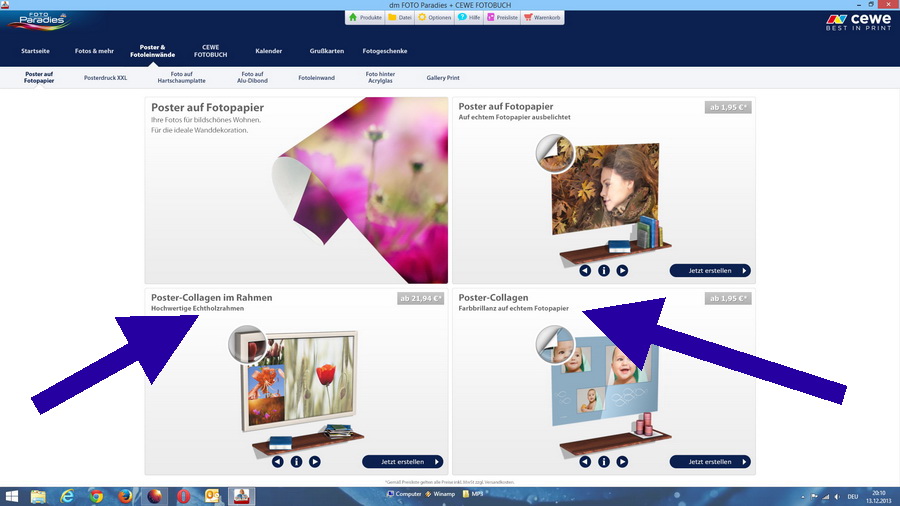The height and width of the screenshot is (506, 900).
Task: Select Posterdruck XXL sub-tab
Action: 106,77
